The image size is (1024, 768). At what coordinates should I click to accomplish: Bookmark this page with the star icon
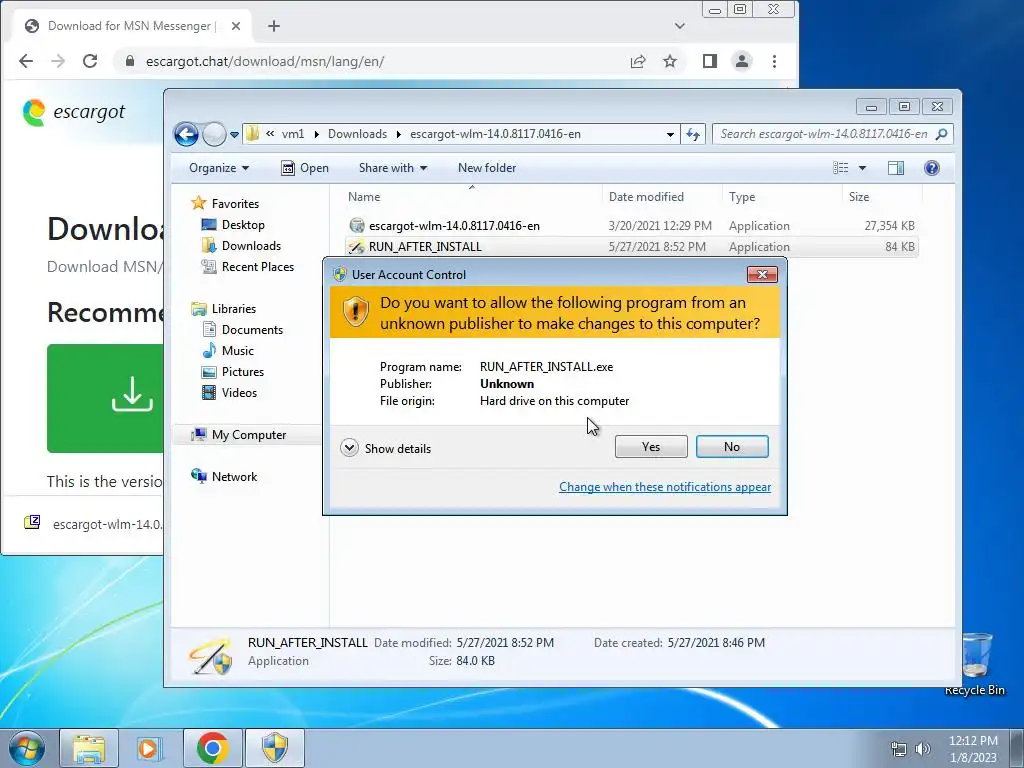pos(670,61)
